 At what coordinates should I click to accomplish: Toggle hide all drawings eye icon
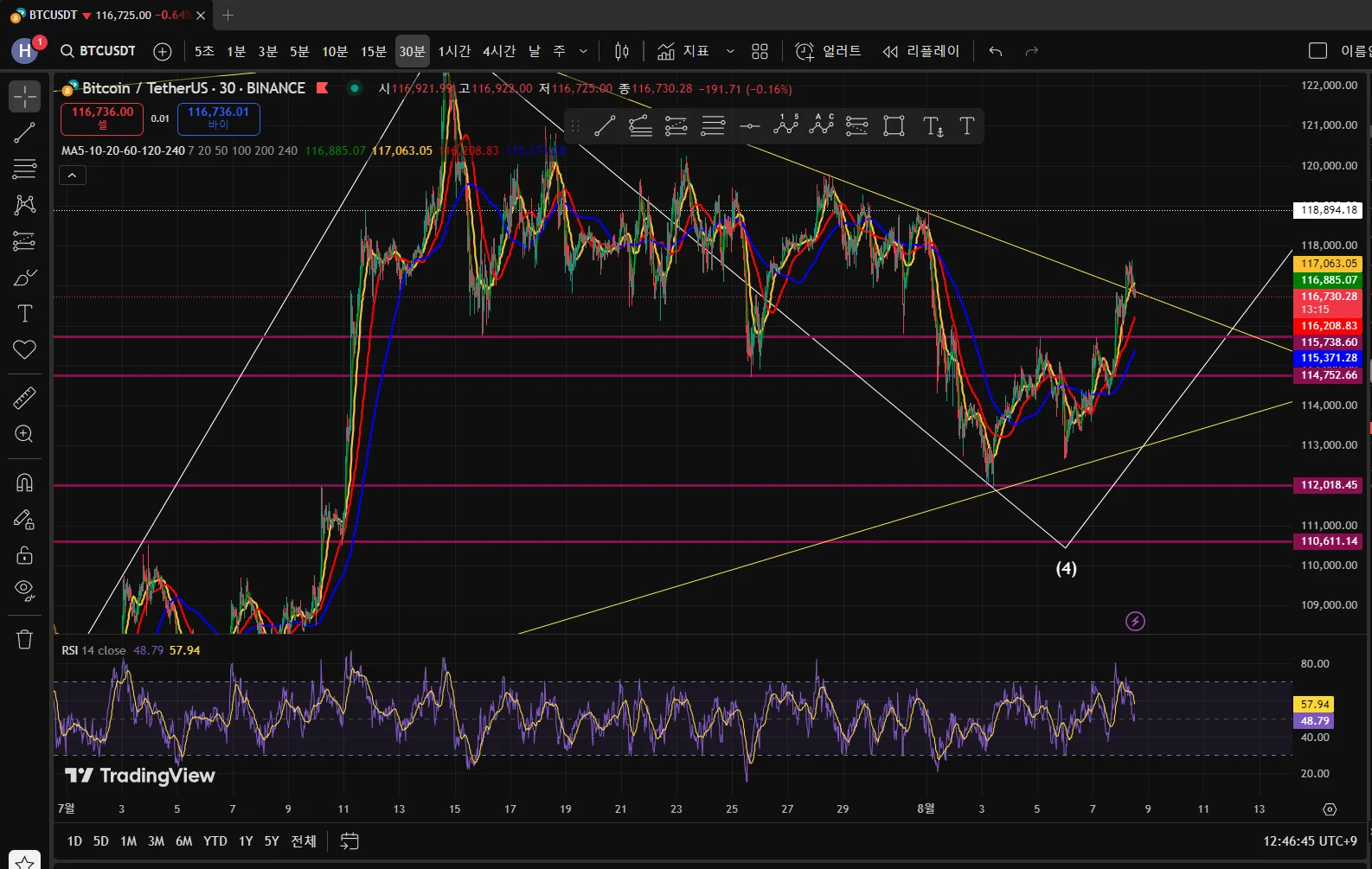(24, 591)
